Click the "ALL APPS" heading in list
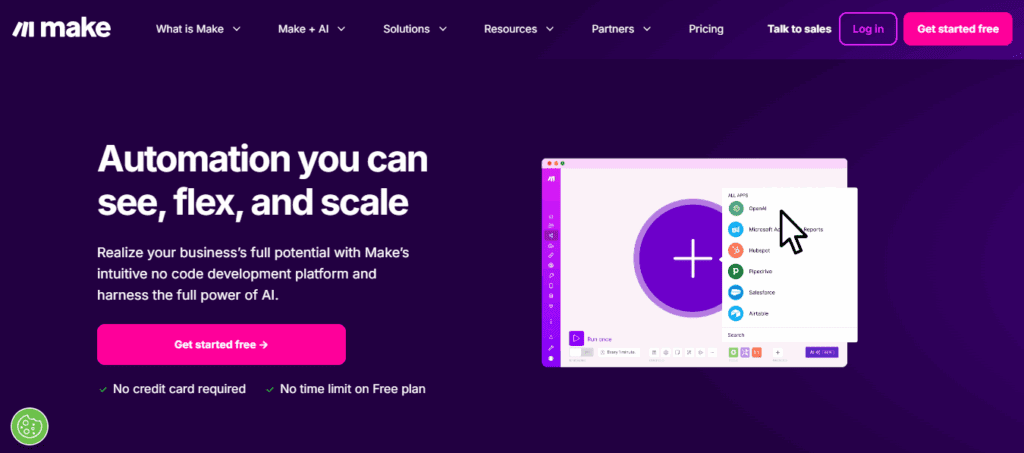 pos(738,195)
